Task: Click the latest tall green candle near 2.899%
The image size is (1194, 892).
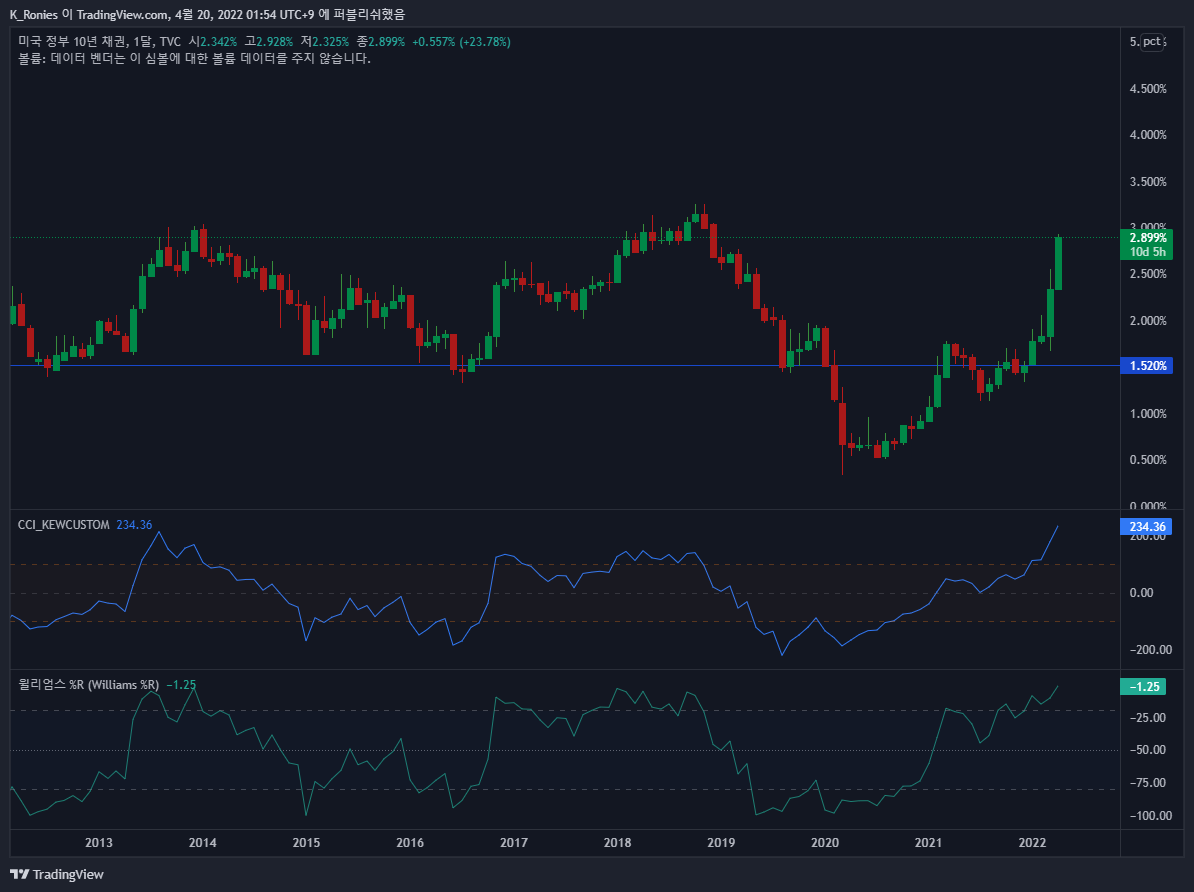Action: tap(1058, 264)
